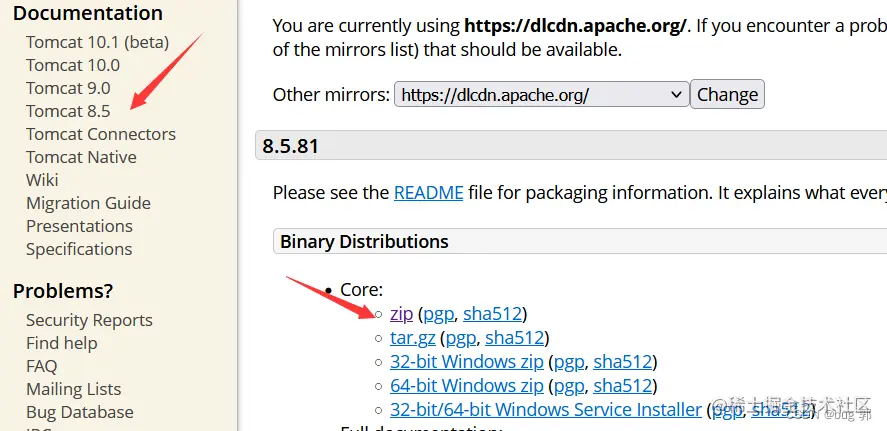Download the 32-bit Windows zip
Screen dimensions: 887x431
(x=467, y=361)
